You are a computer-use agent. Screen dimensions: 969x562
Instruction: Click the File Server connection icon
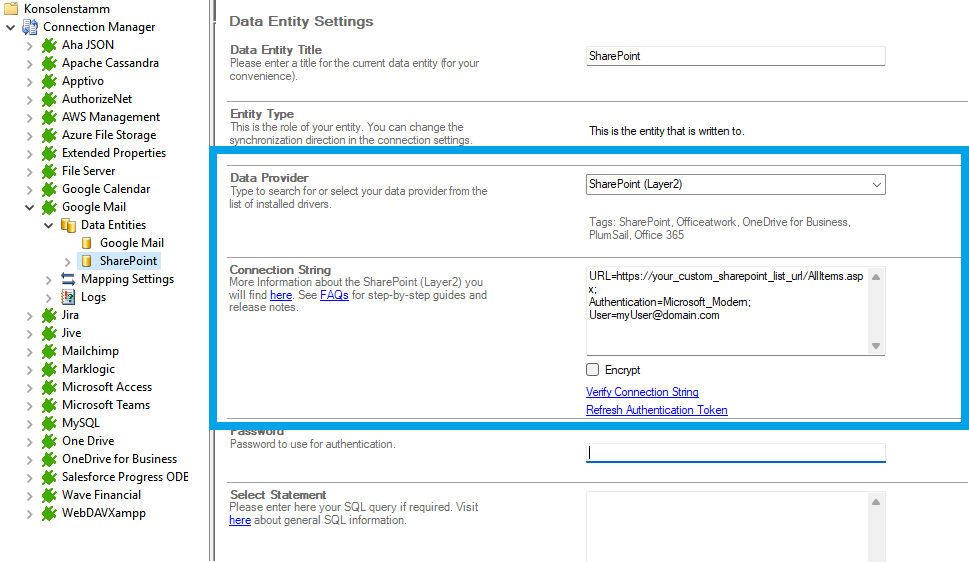pos(49,171)
